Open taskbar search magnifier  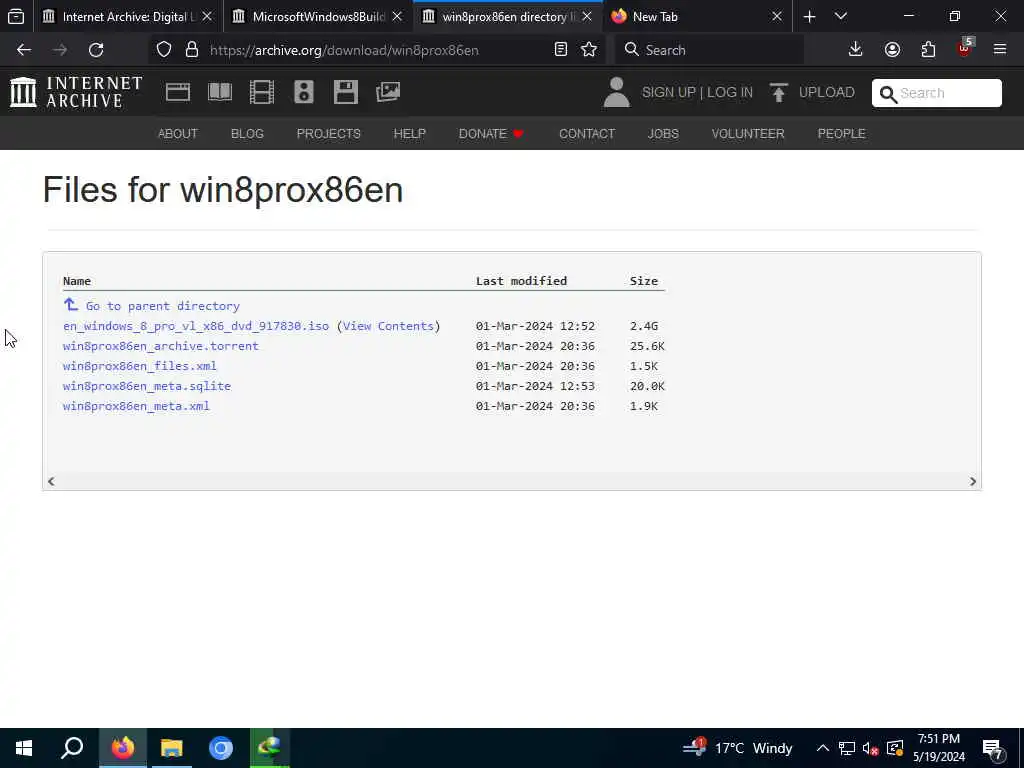(x=72, y=748)
